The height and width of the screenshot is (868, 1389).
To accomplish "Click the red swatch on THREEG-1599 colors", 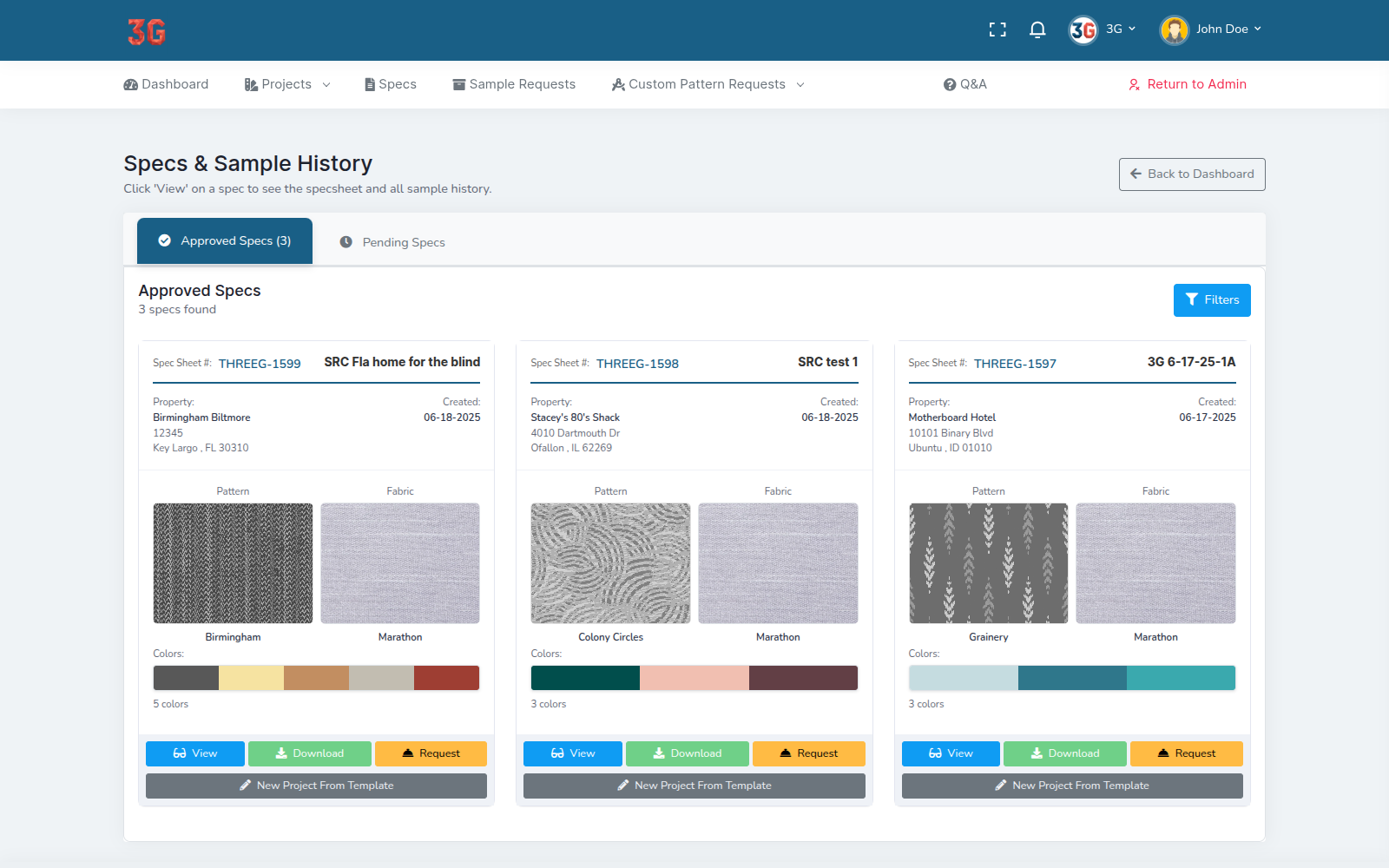I will 446,678.
